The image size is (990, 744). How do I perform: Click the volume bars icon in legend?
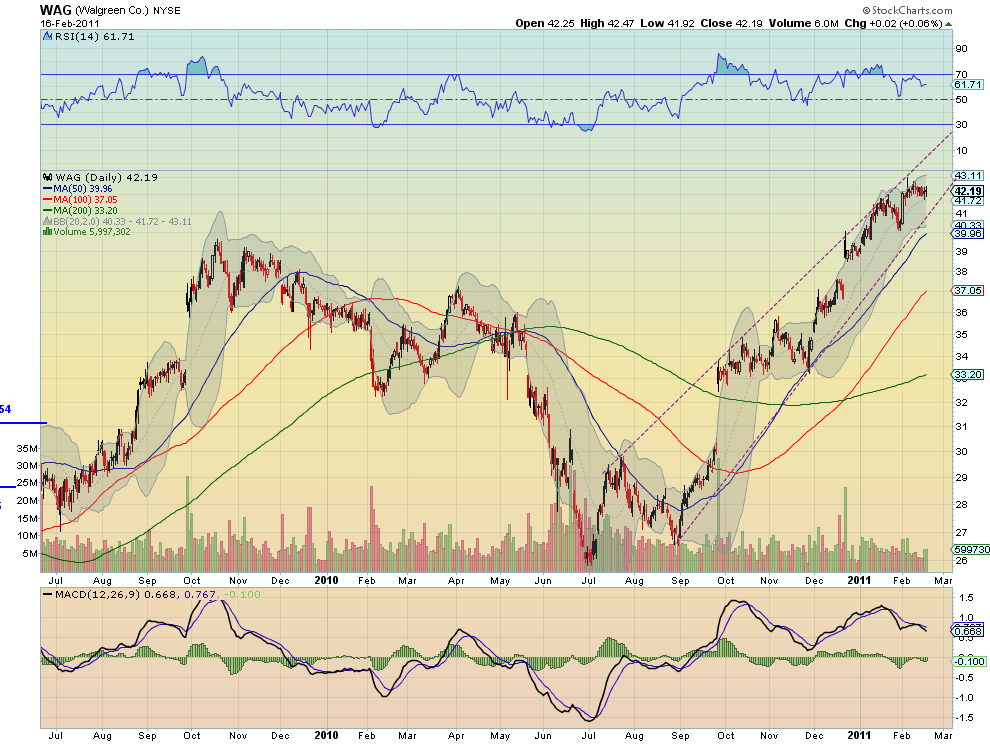coord(47,232)
